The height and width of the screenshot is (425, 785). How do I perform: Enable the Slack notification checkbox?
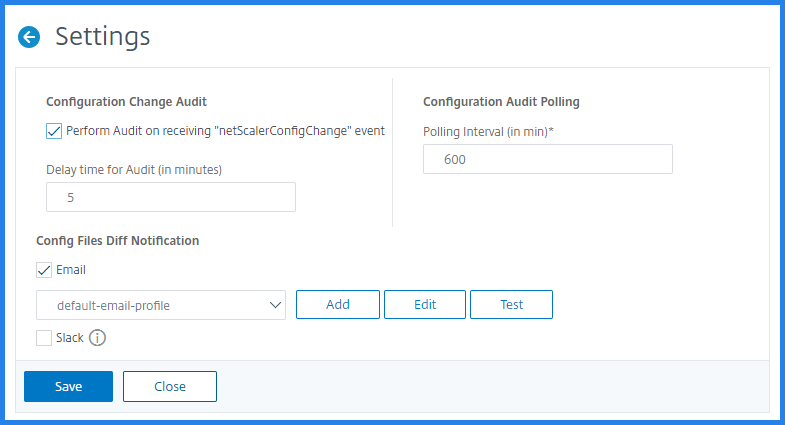click(44, 338)
